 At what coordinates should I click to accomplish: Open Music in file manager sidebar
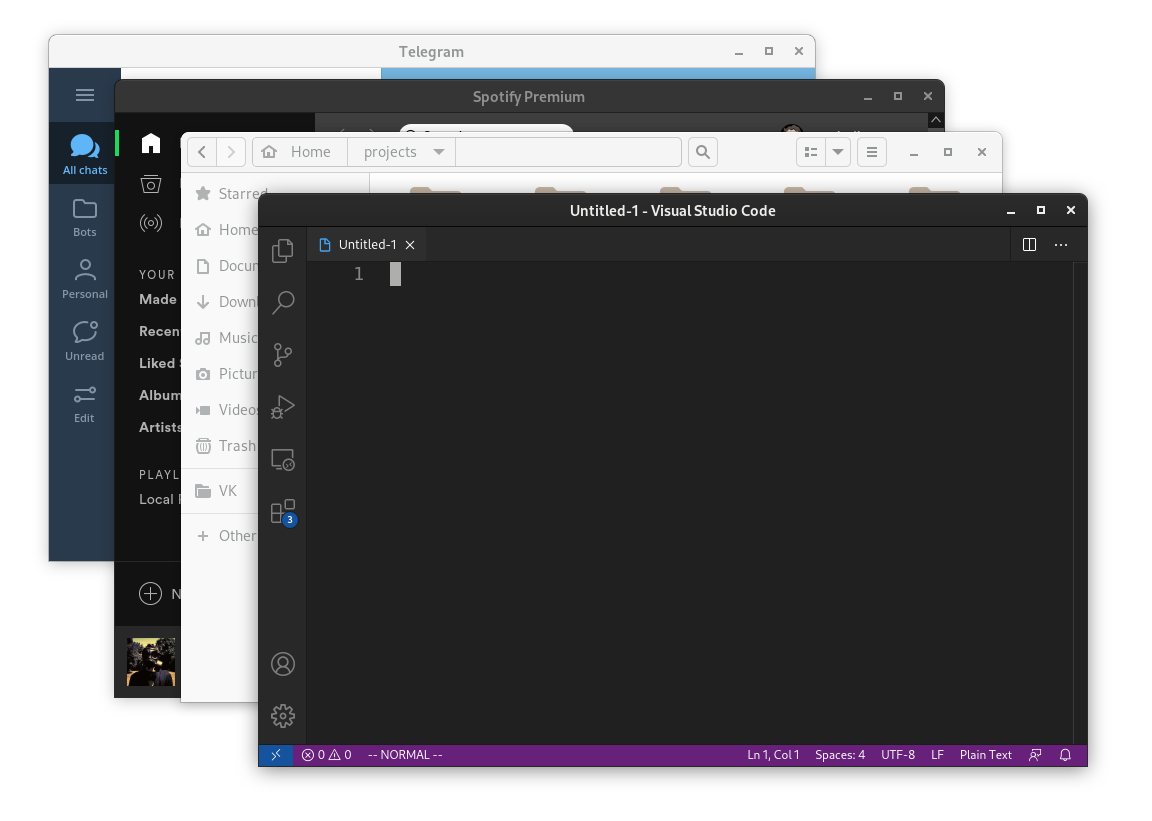[224, 337]
